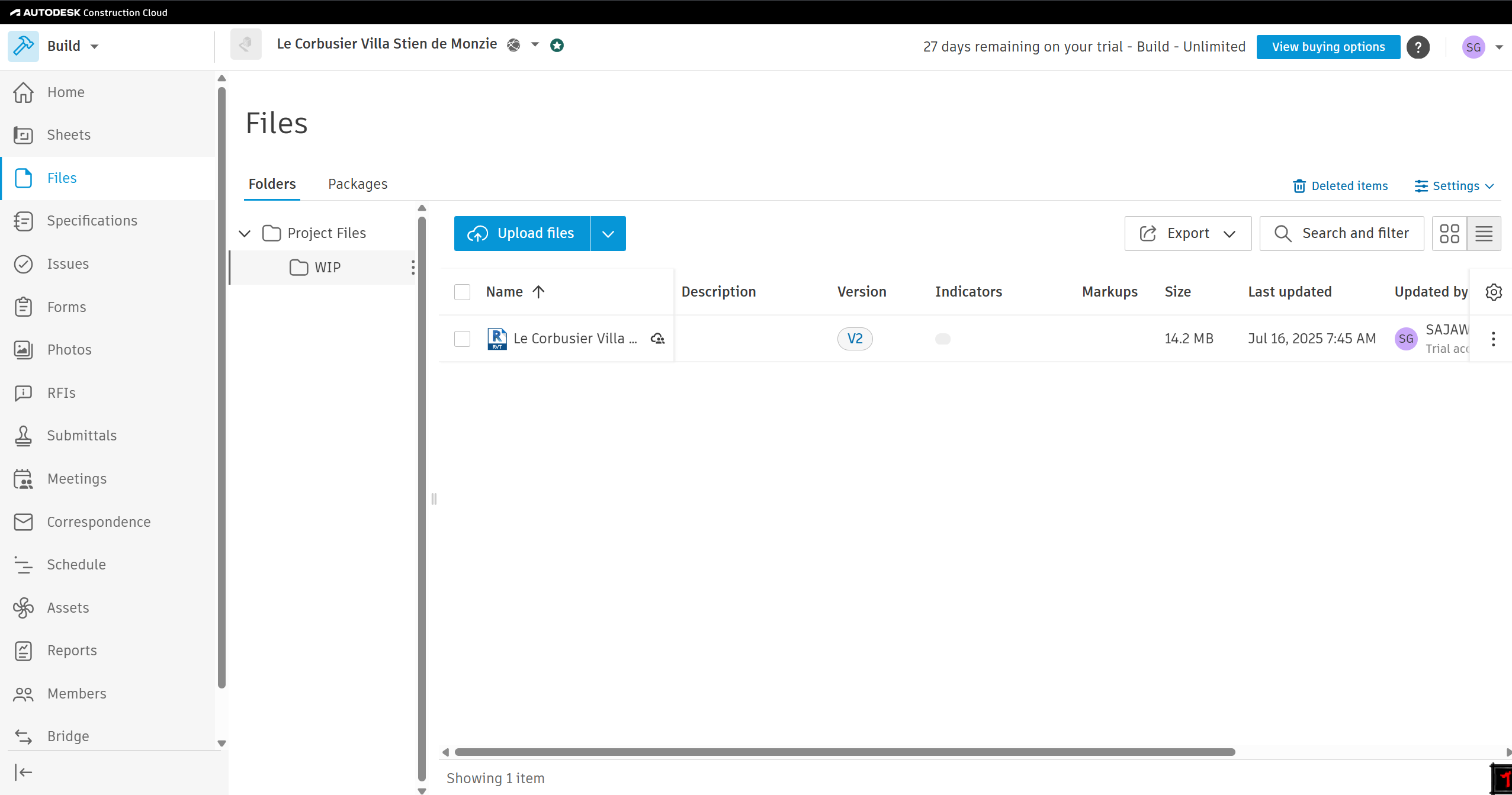This screenshot has height=795, width=1512.
Task: Tick the select-all checkbox in header
Action: coord(462,292)
